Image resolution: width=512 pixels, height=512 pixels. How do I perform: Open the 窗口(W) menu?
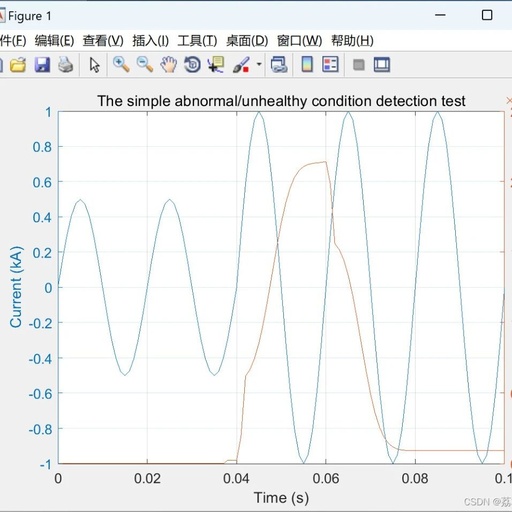pos(299,41)
